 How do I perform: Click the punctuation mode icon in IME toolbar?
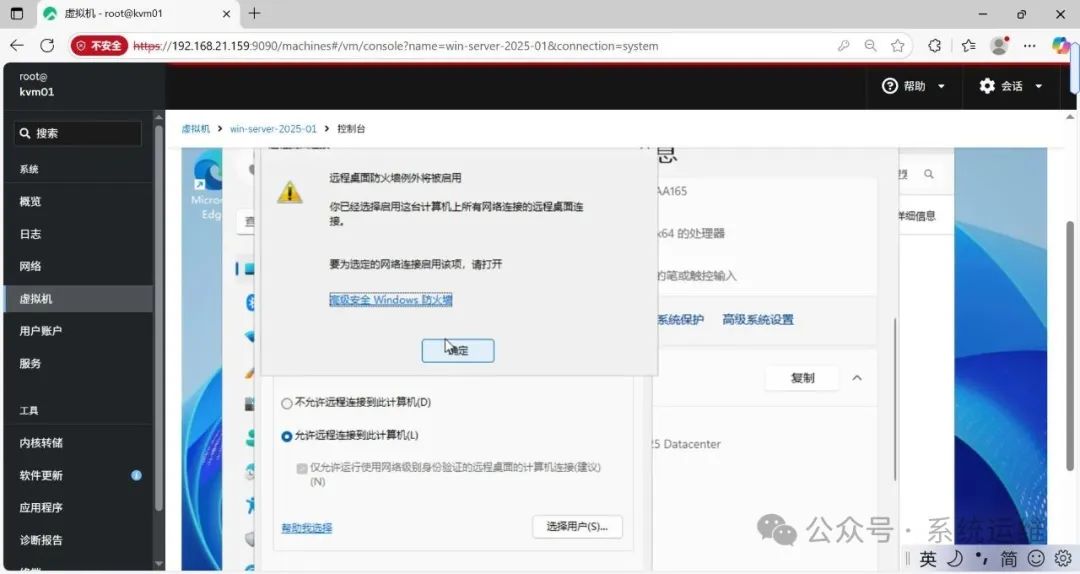coord(982,558)
